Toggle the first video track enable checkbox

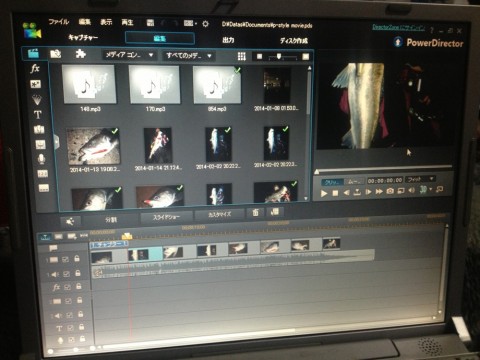(x=65, y=259)
